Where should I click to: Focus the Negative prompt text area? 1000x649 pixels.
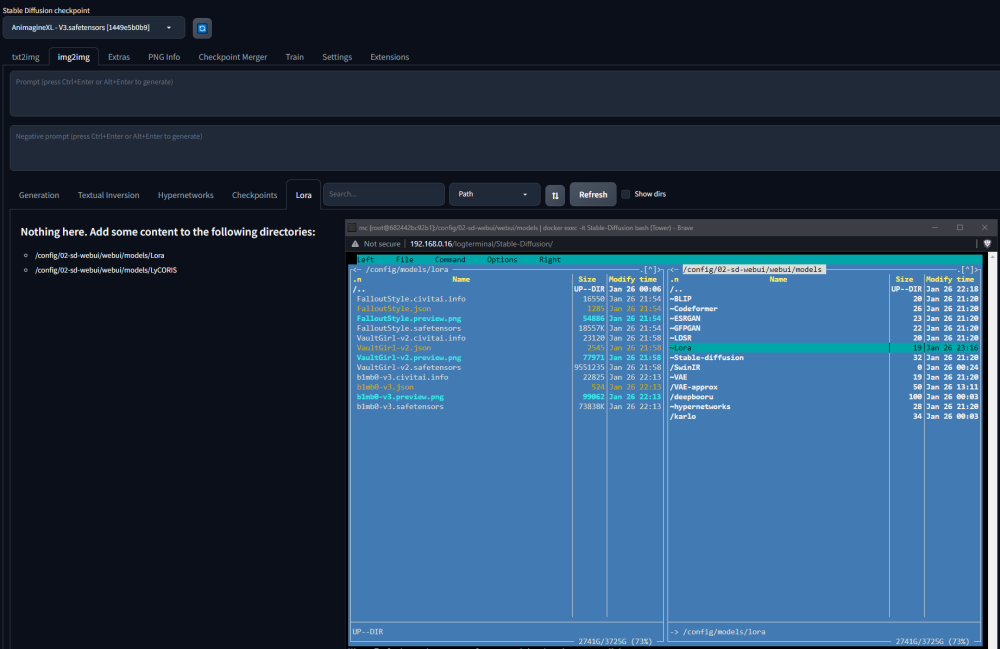[x=504, y=148]
